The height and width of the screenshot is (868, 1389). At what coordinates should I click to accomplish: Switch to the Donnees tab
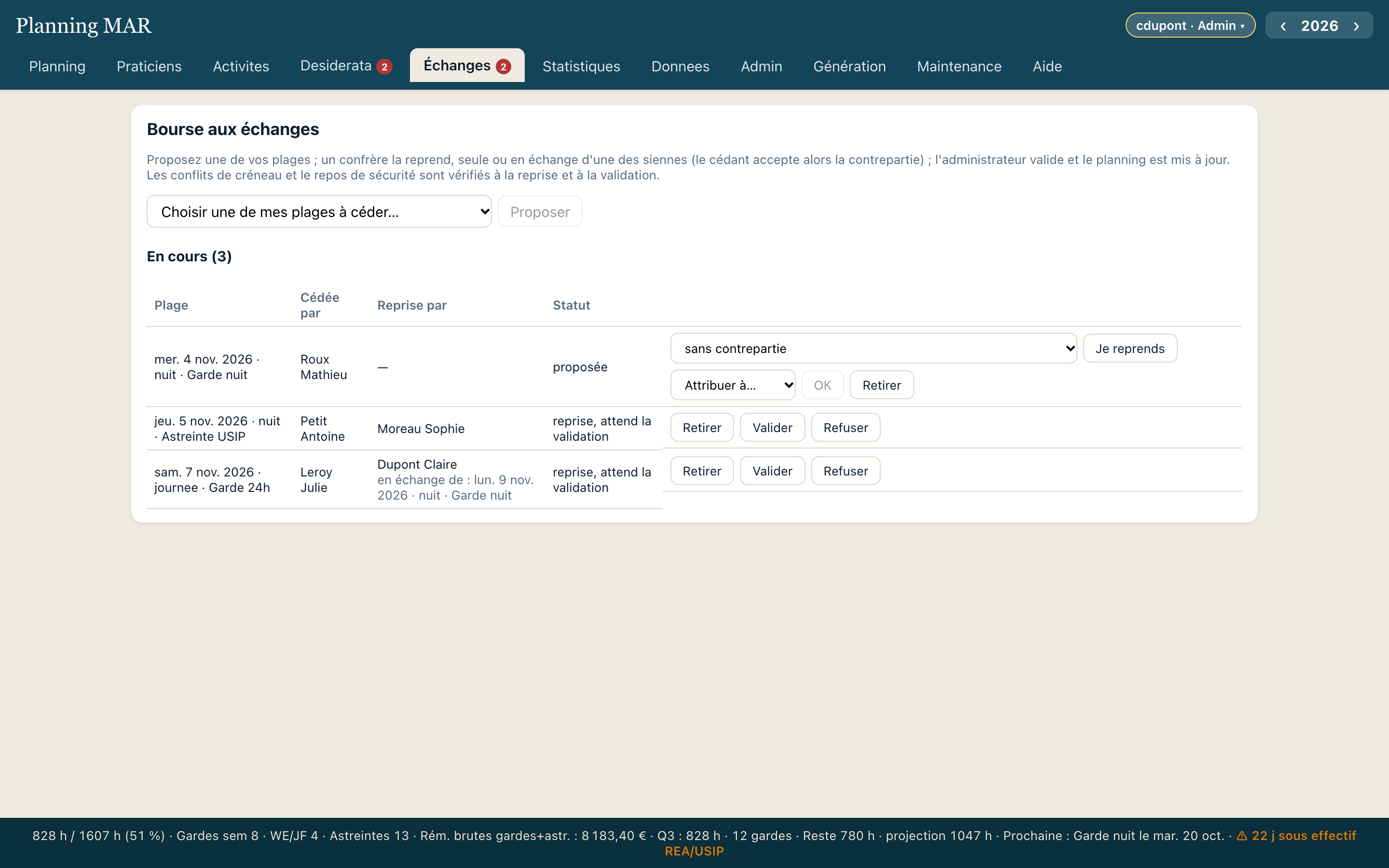[681, 66]
